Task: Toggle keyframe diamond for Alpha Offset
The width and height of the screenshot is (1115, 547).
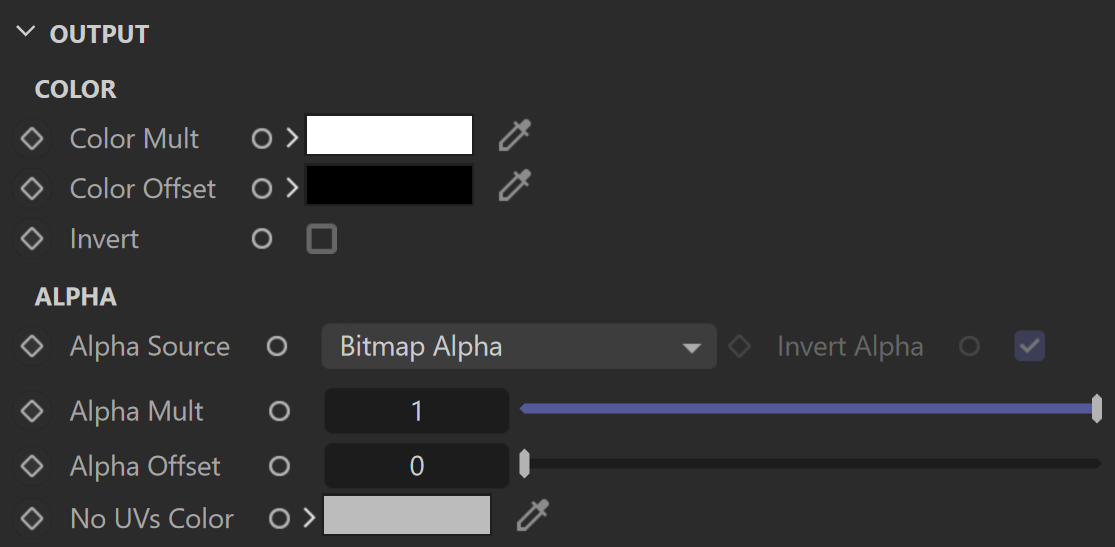Action: click(32, 466)
